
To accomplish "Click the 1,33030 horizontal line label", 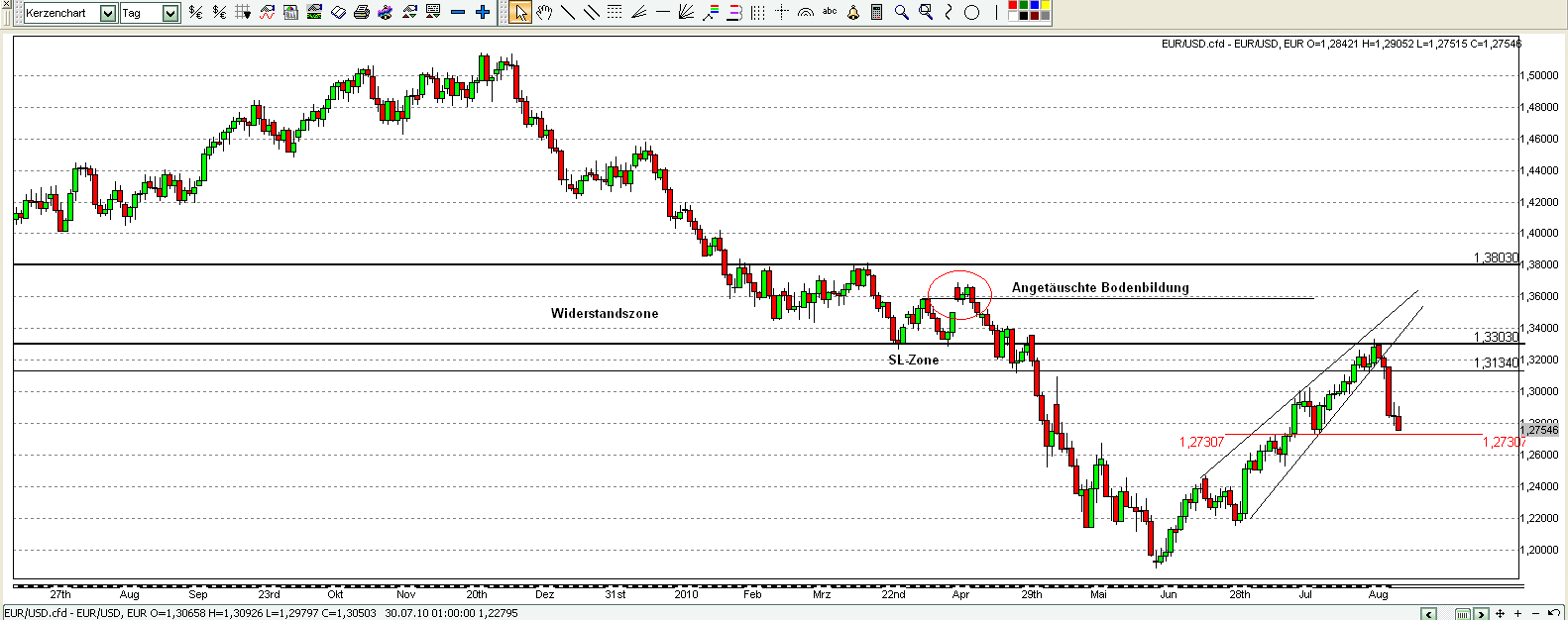I will click(1496, 337).
